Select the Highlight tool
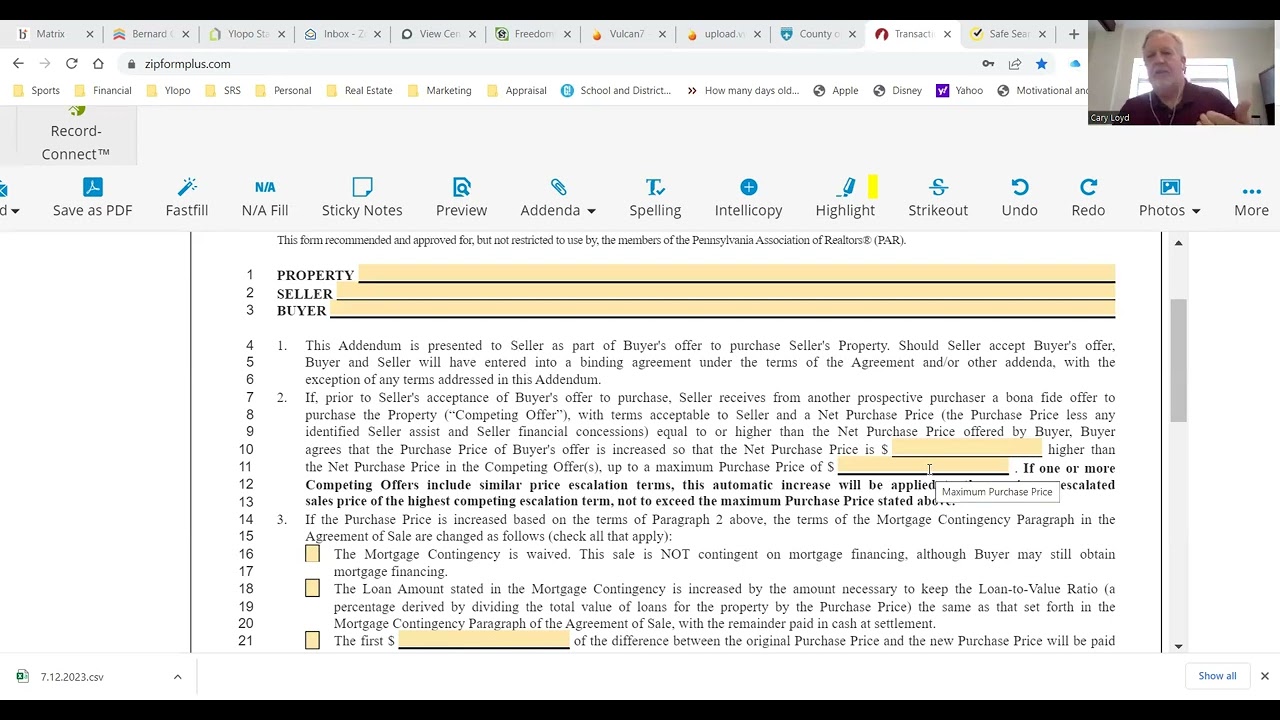Screen dimensions: 1280x720 pos(845,197)
